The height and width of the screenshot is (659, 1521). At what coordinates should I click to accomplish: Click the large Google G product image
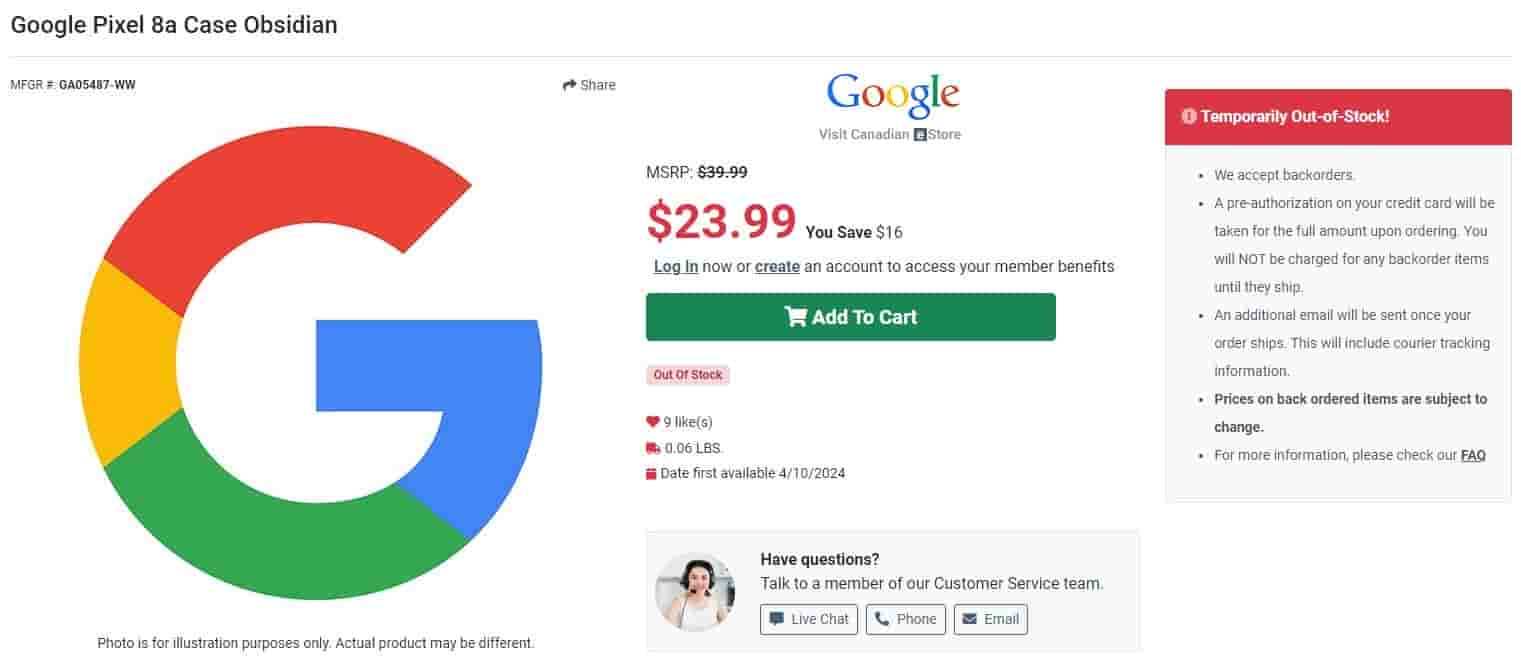point(311,363)
